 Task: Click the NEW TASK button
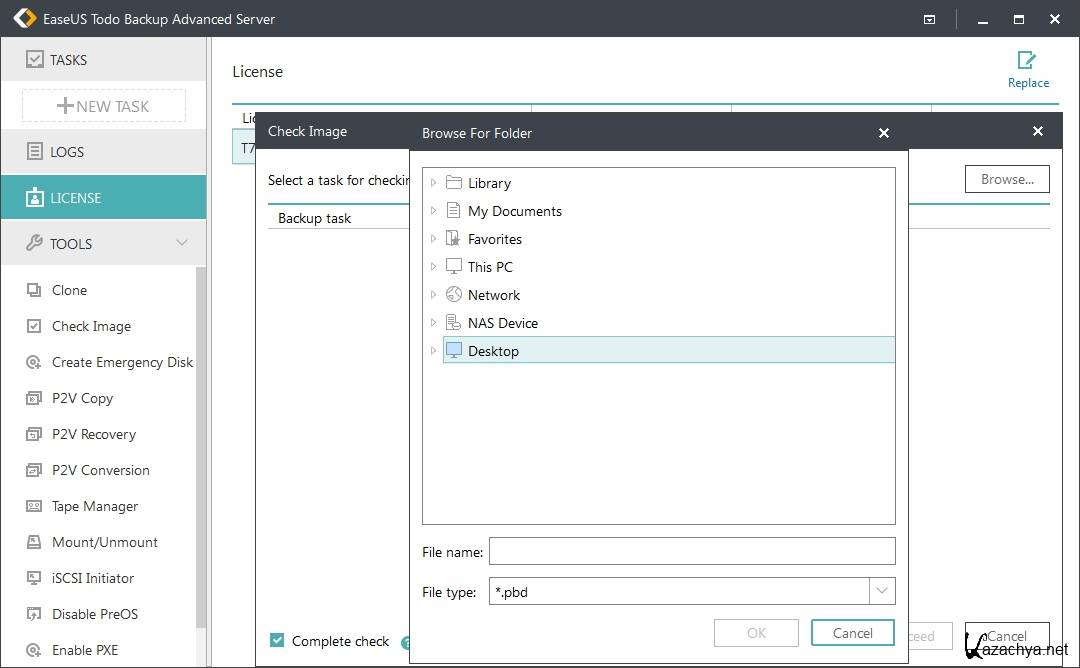click(104, 106)
